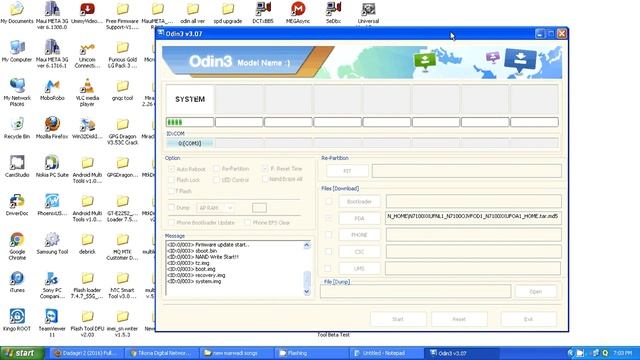
Task: Open My Documents desktop icon
Action: click(x=17, y=13)
